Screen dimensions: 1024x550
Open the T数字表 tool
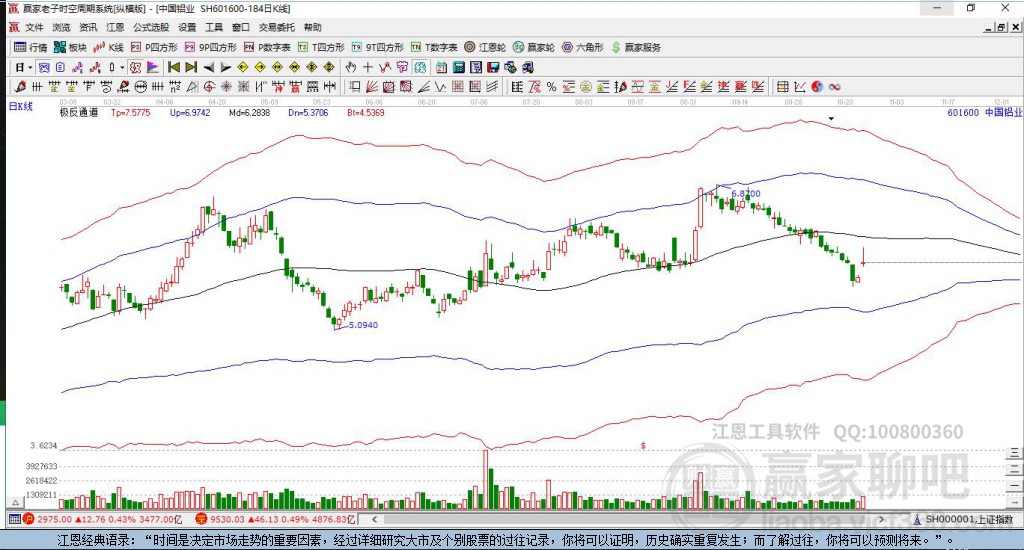point(434,47)
